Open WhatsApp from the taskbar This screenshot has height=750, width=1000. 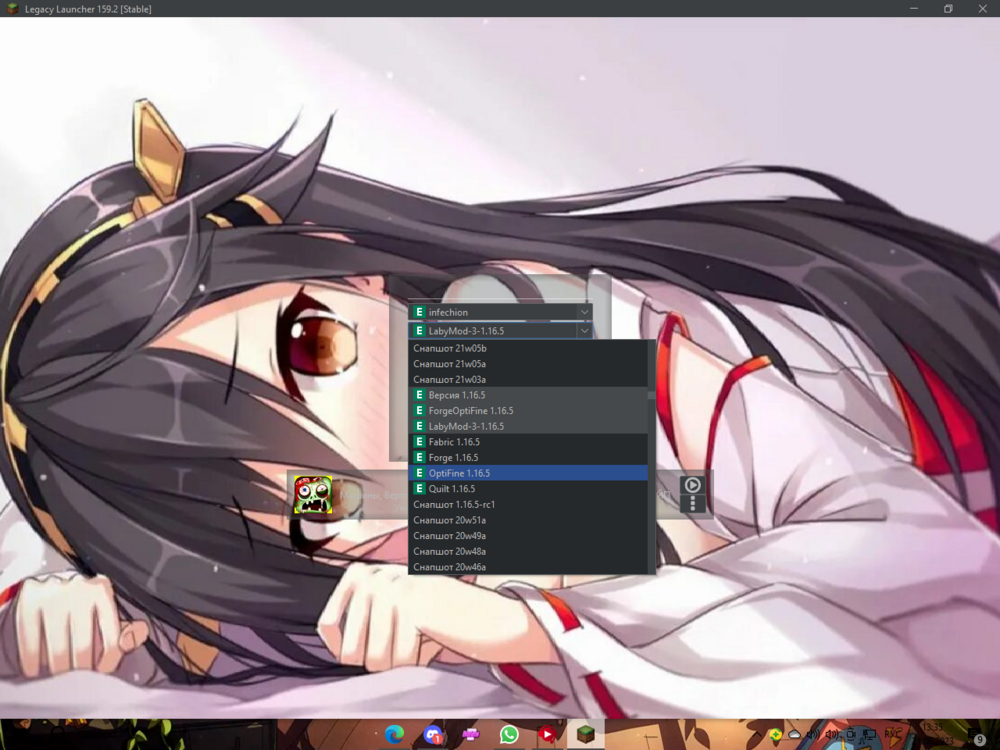pyautogui.click(x=509, y=734)
